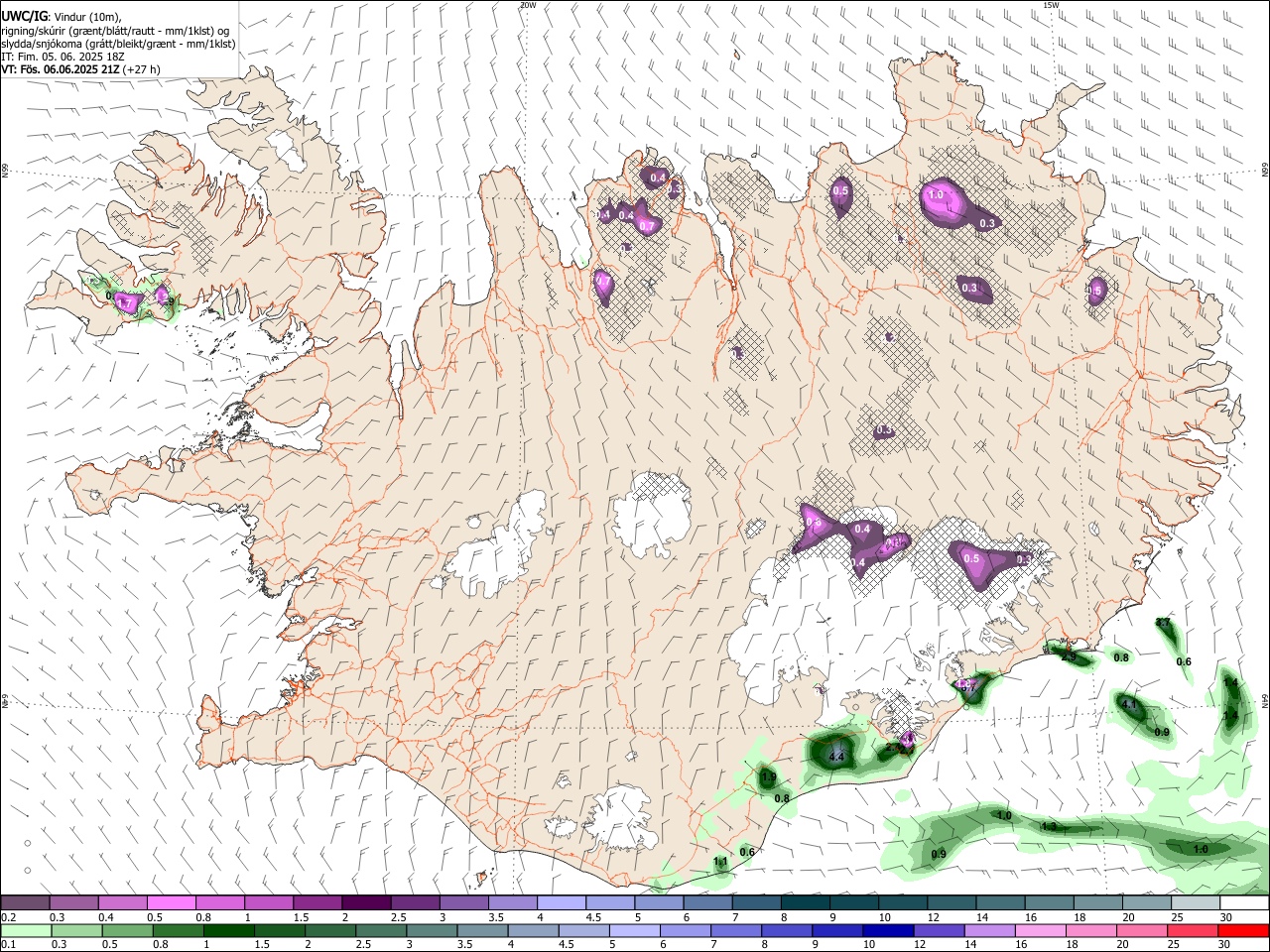The width and height of the screenshot is (1270, 952).
Task: Click the 4.4 precipitation value on the map
Action: click(835, 757)
